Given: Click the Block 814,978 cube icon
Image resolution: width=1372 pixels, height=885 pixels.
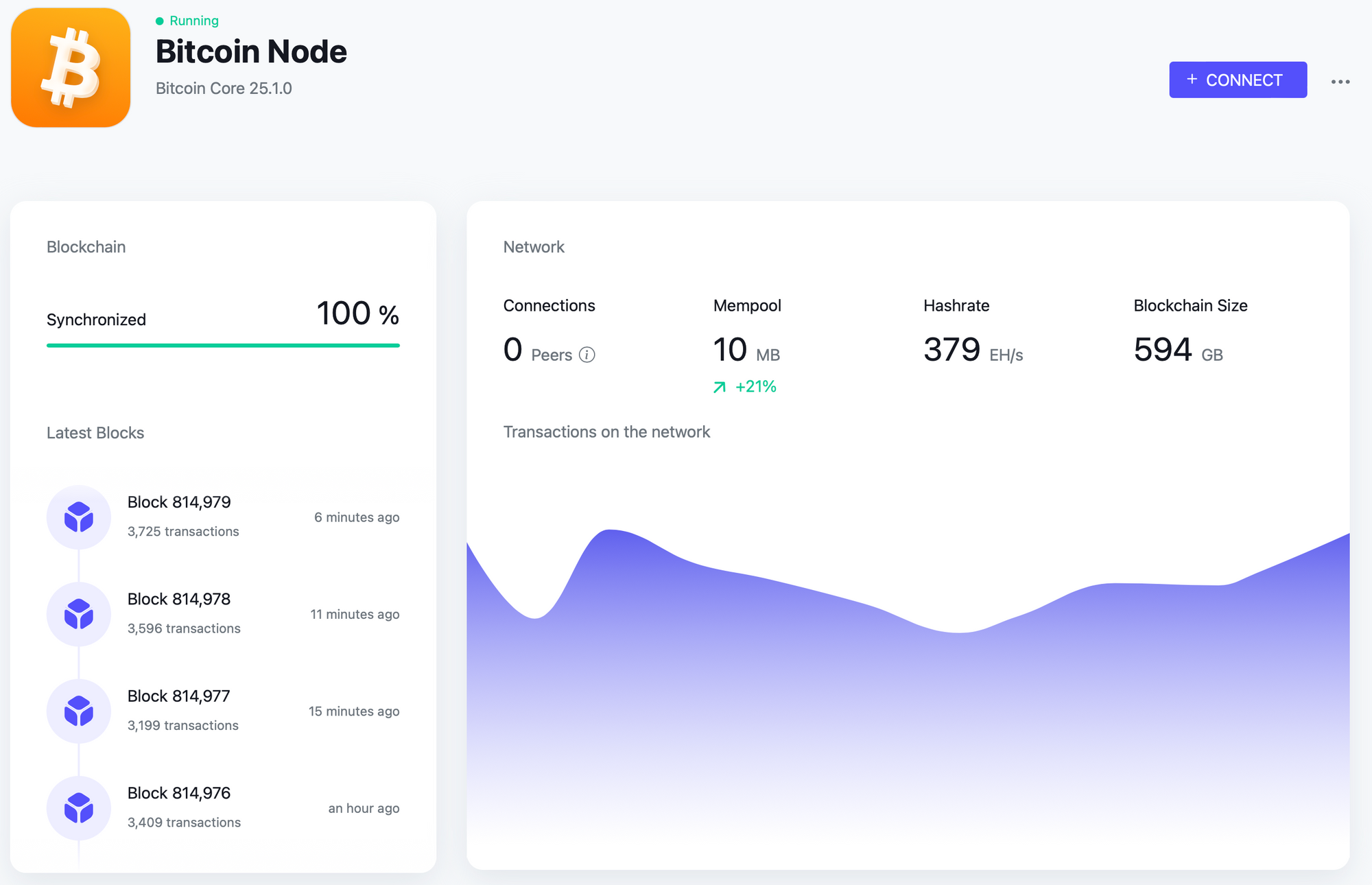Looking at the screenshot, I should (79, 614).
